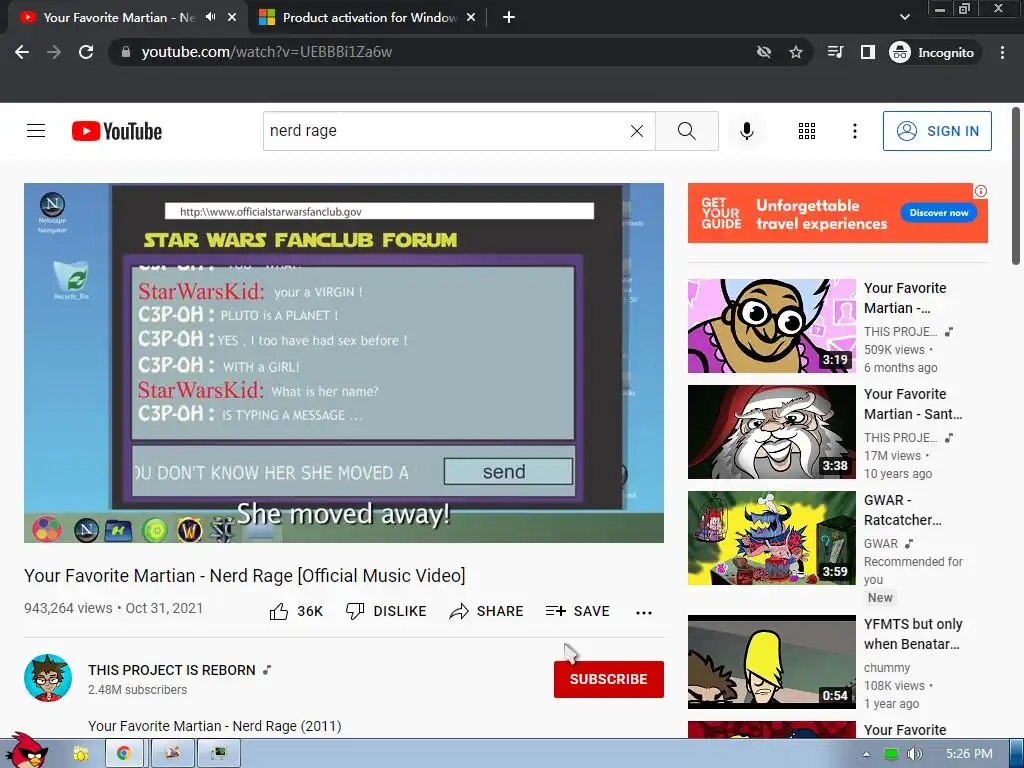Open 'GWAR - Ratcatcher...' video title
The image size is (1024, 768).
[x=903, y=510]
